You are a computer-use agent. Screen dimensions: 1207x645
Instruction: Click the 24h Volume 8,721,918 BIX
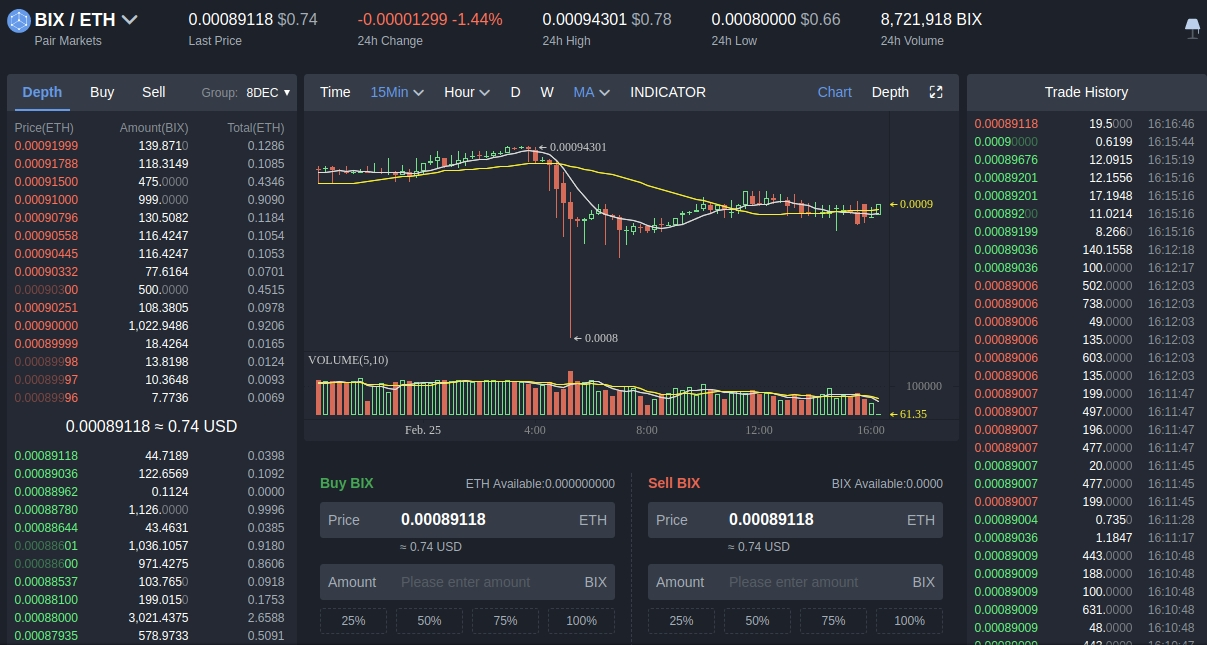click(931, 19)
